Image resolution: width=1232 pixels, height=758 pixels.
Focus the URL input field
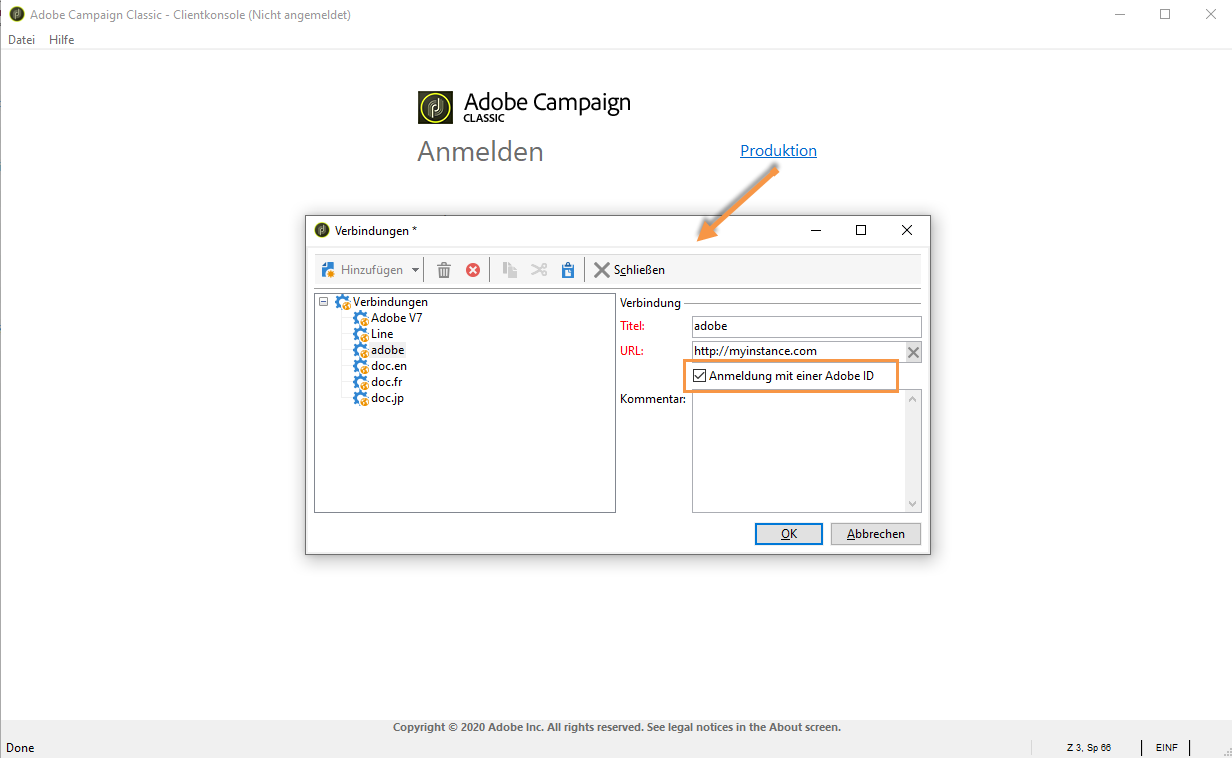[798, 351]
